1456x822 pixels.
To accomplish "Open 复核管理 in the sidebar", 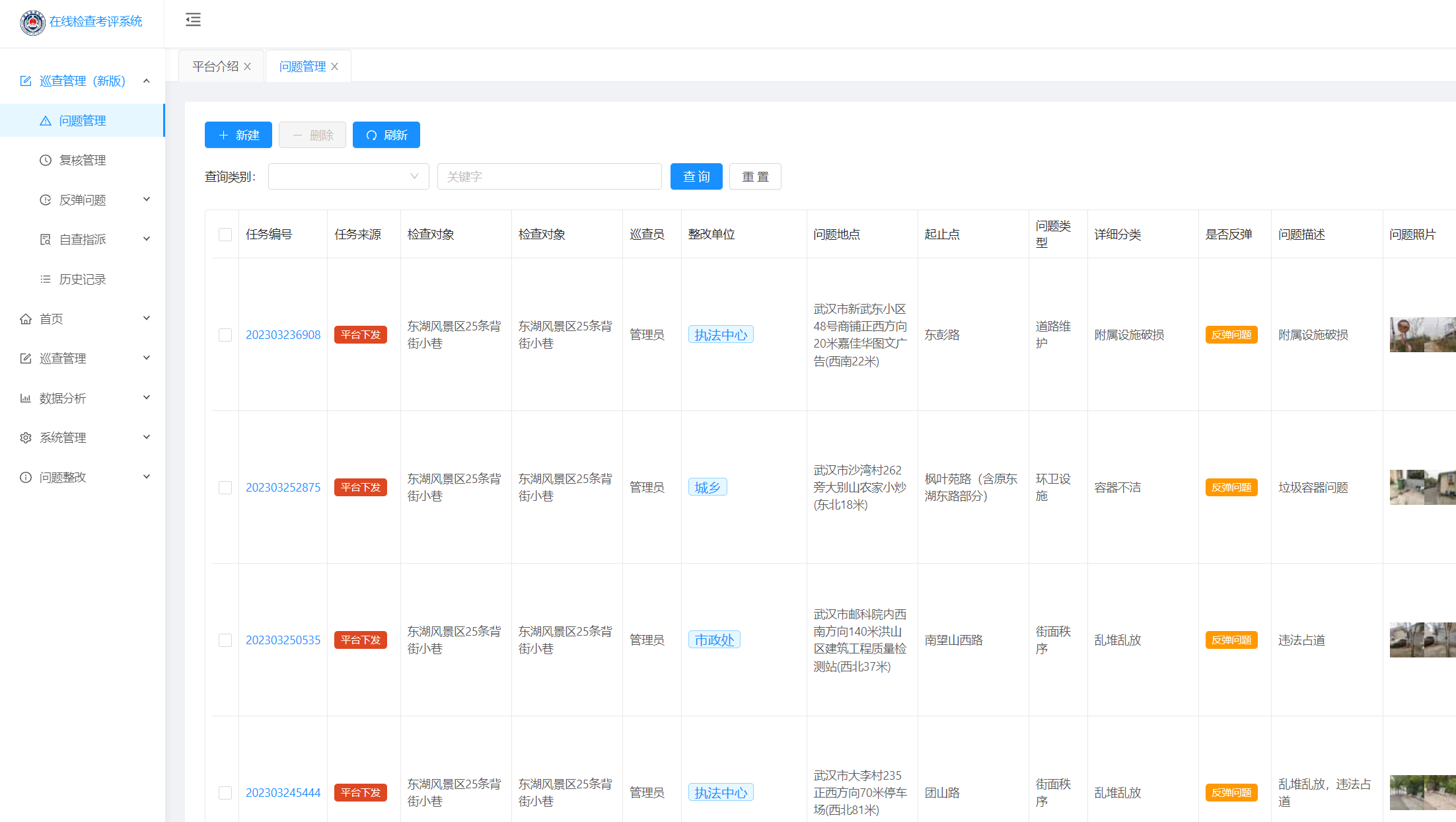I will pos(82,160).
